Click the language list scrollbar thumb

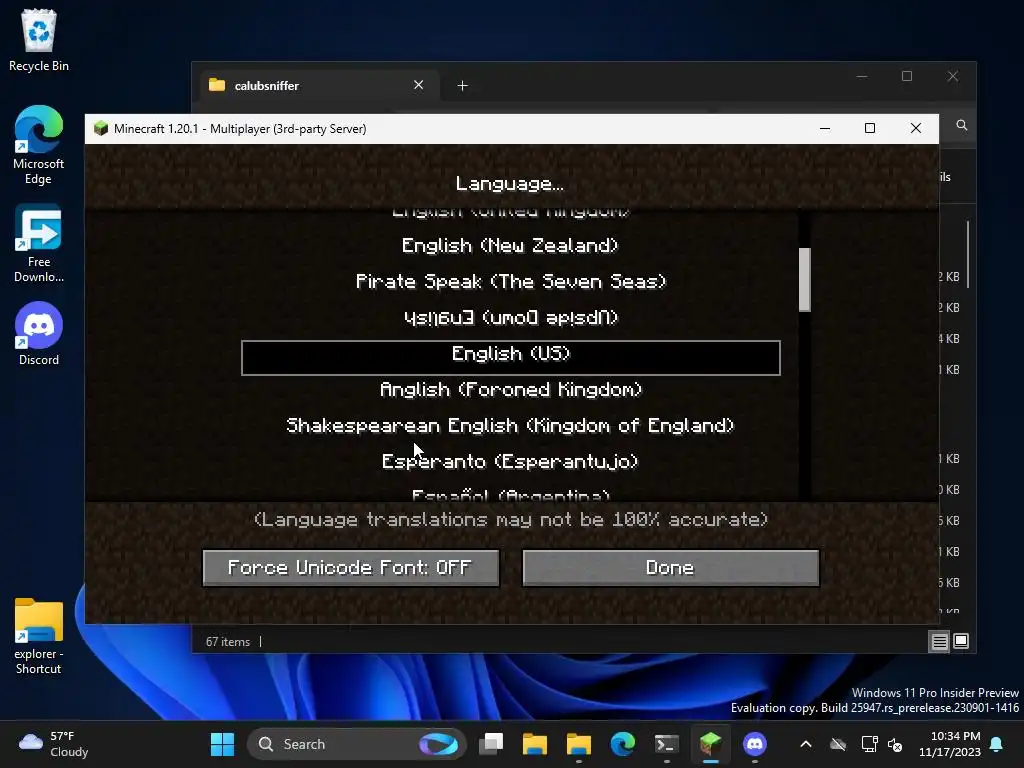point(805,280)
